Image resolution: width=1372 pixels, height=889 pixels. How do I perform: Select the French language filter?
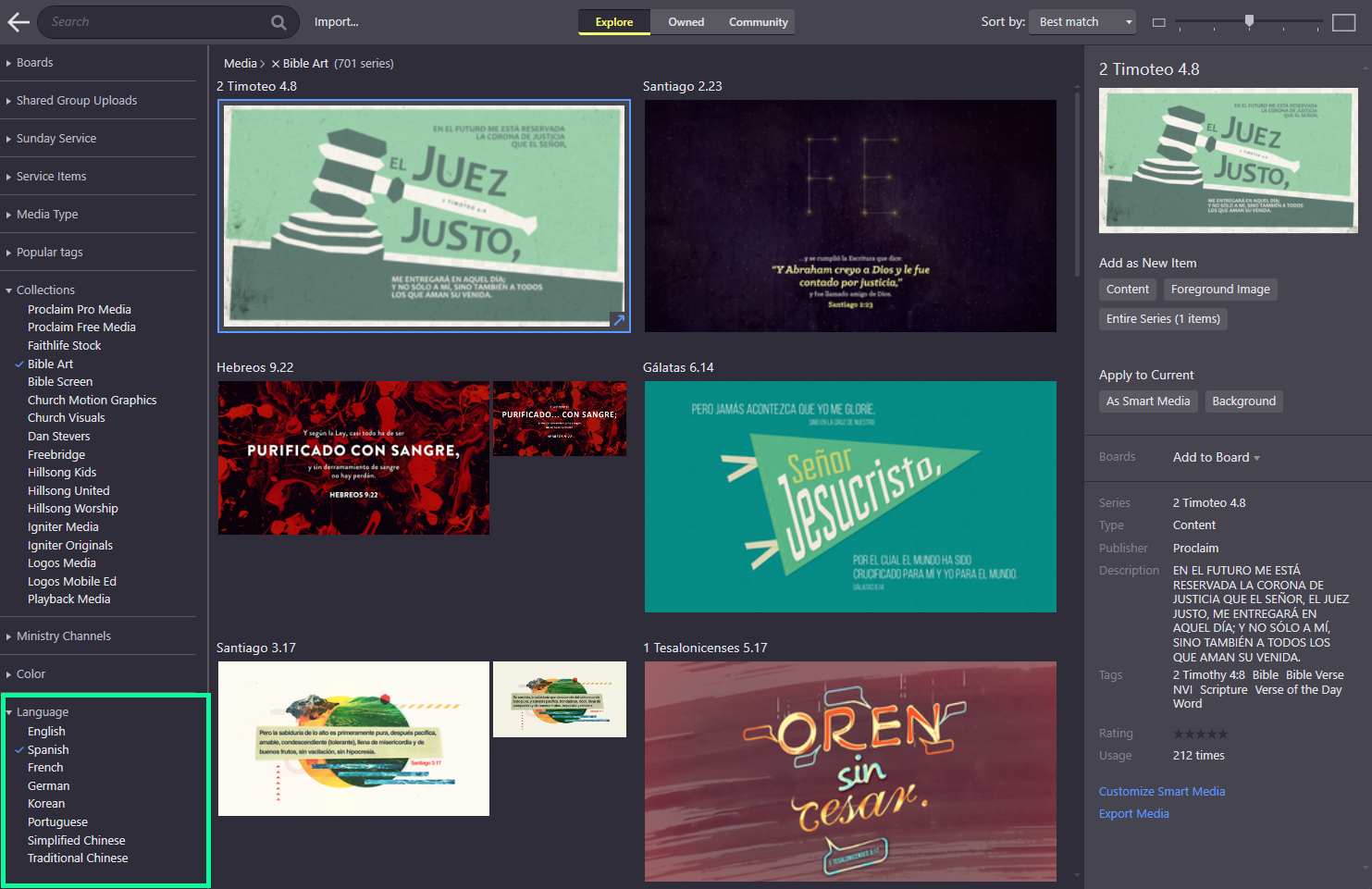click(x=45, y=767)
